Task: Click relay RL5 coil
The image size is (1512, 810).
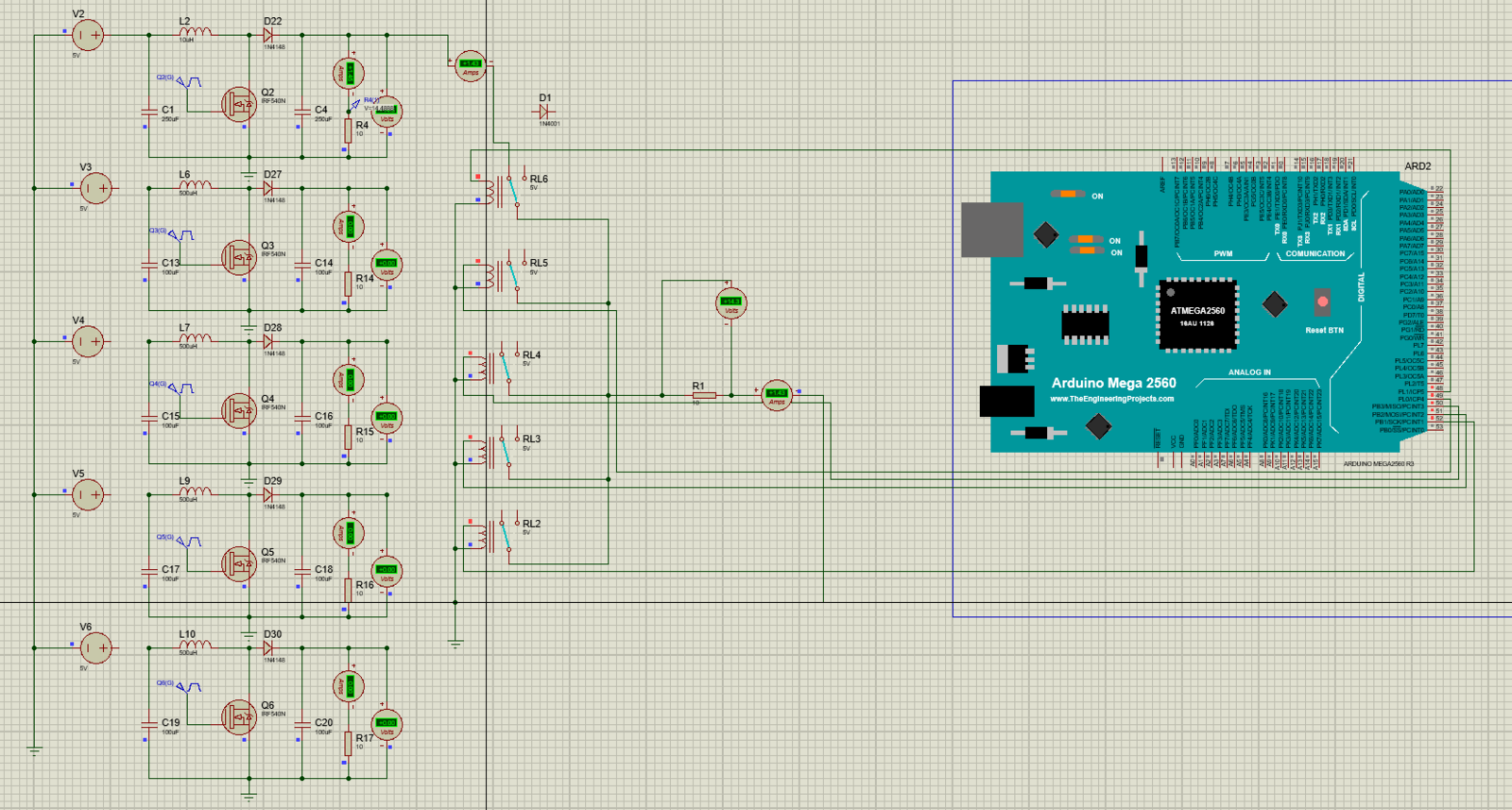Action: 490,276
